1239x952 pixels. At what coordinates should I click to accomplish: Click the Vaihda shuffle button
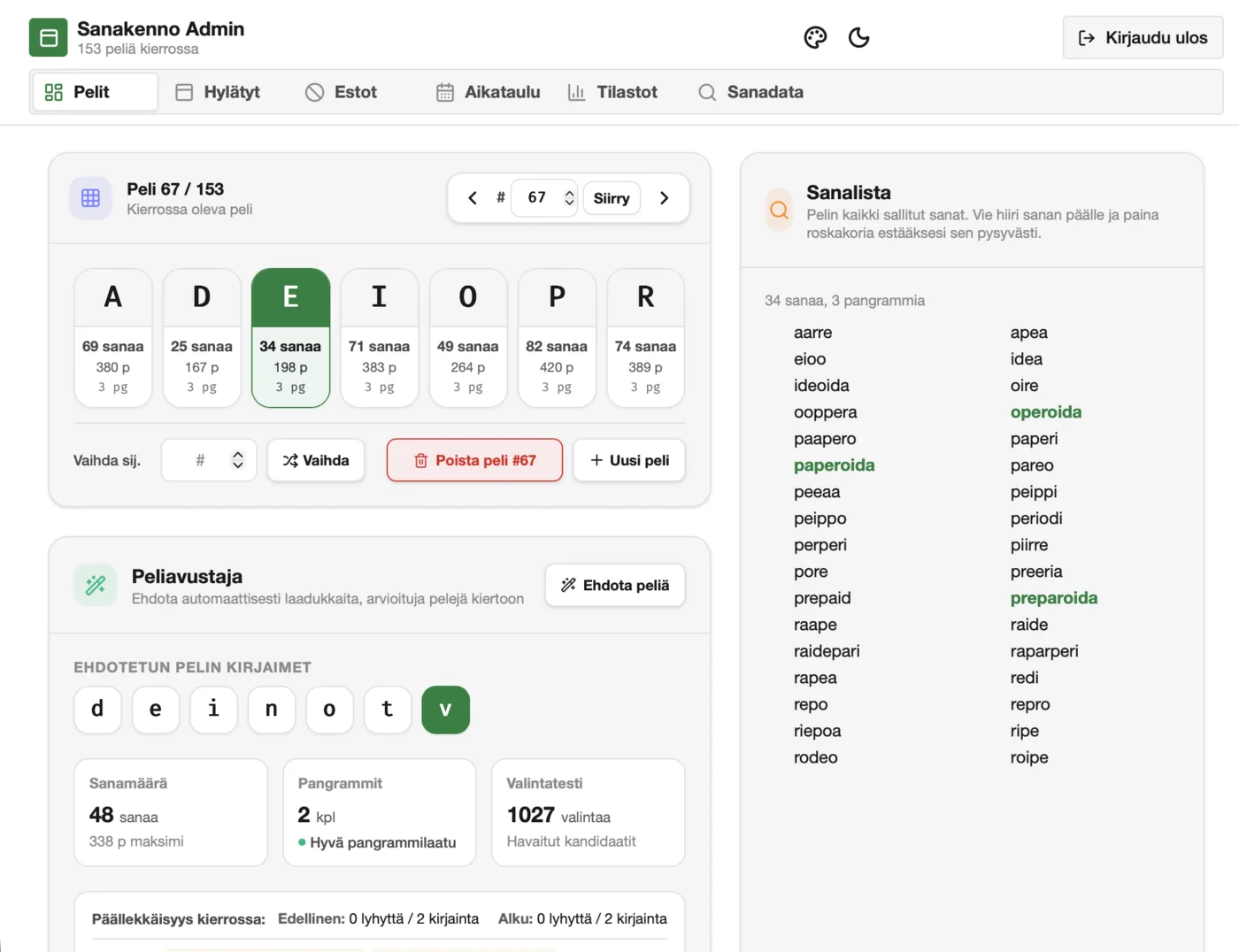click(x=316, y=460)
